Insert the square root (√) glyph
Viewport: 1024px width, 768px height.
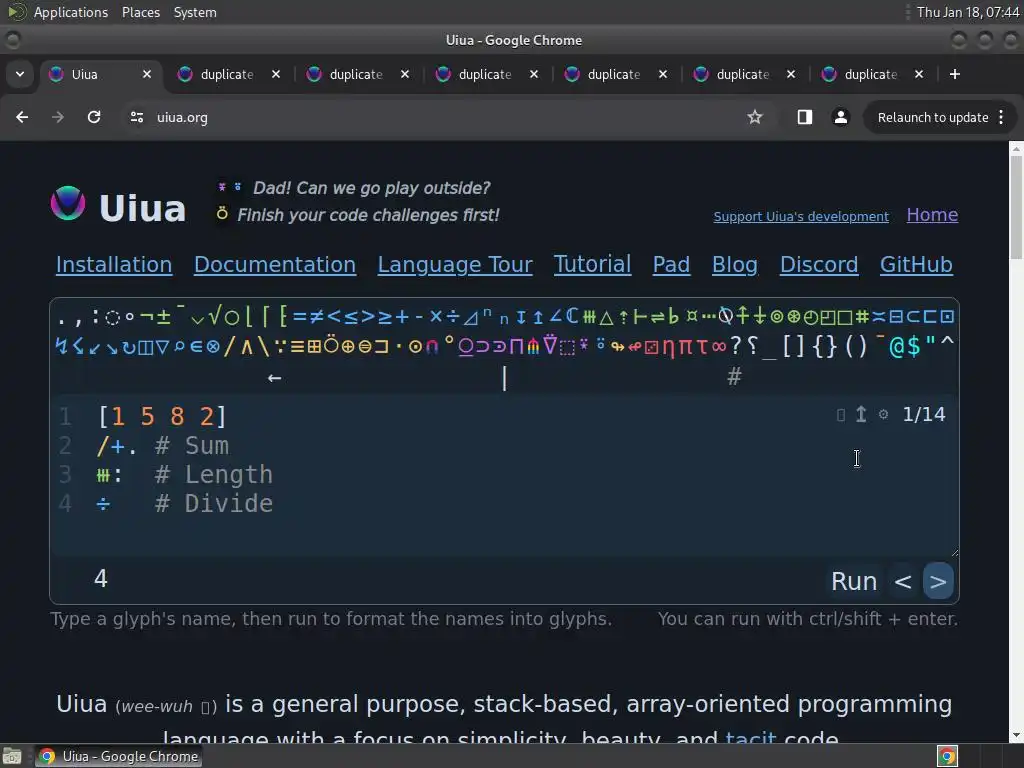[x=214, y=315]
